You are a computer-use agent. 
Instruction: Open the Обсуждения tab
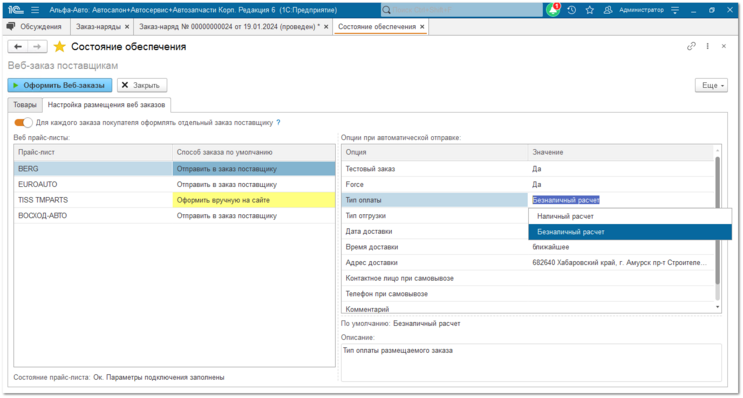(x=36, y=27)
